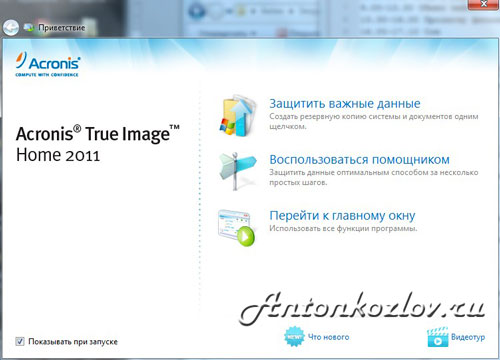Open the Защитить важные данные link
The width and height of the screenshot is (500, 360).
345,104
